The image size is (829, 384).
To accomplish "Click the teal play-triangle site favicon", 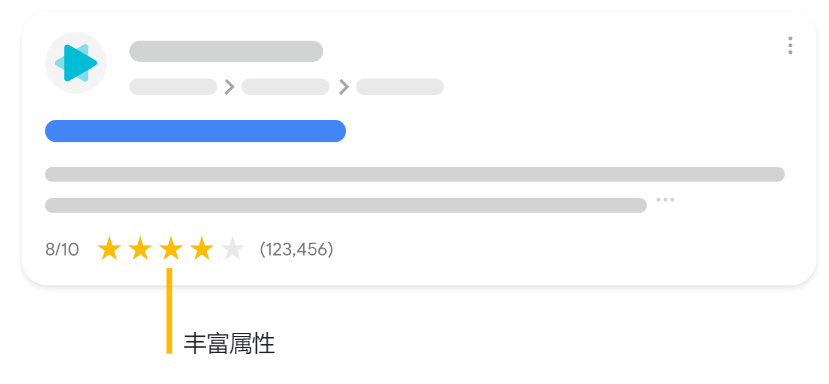I will click(76, 63).
